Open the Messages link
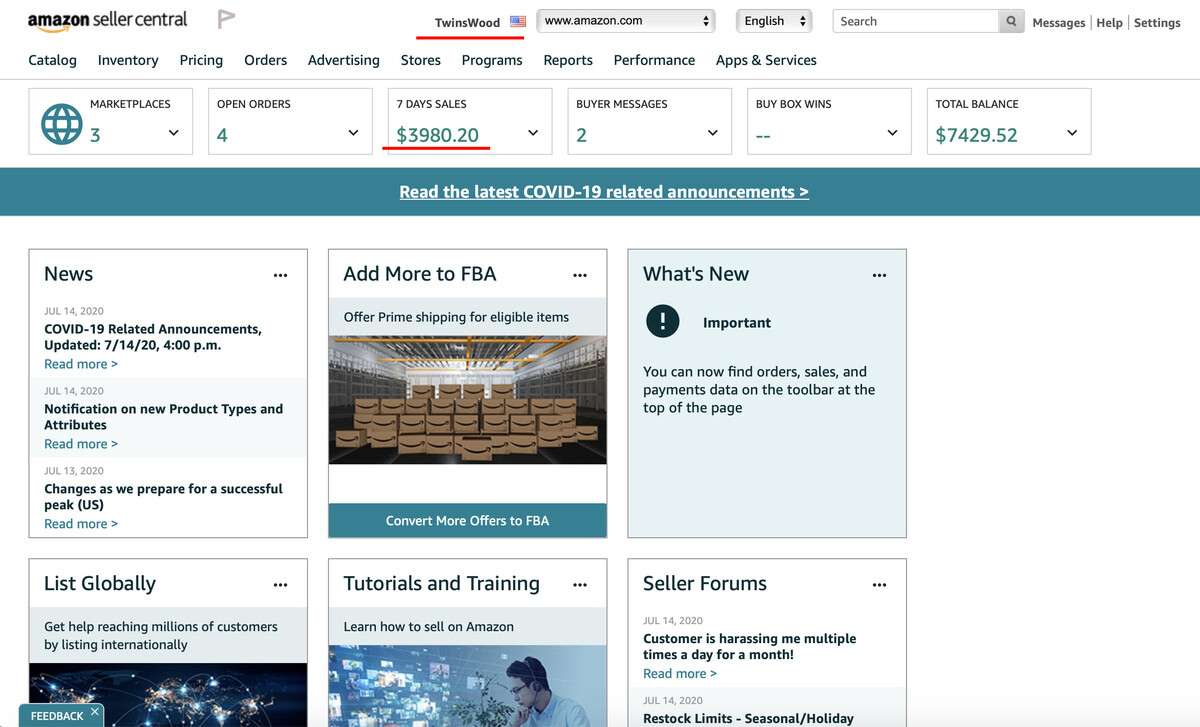This screenshot has width=1200, height=727. coord(1059,22)
